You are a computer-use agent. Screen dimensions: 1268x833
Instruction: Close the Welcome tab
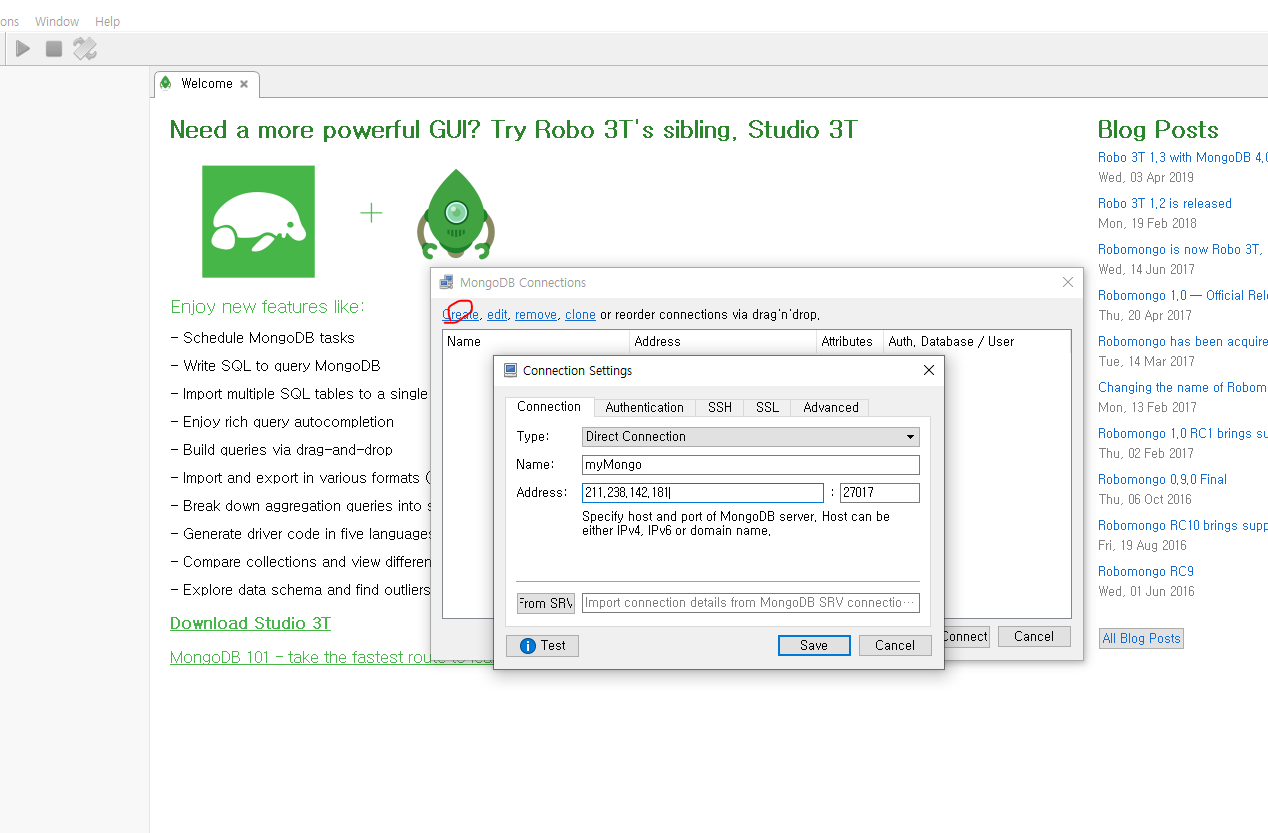pyautogui.click(x=244, y=84)
